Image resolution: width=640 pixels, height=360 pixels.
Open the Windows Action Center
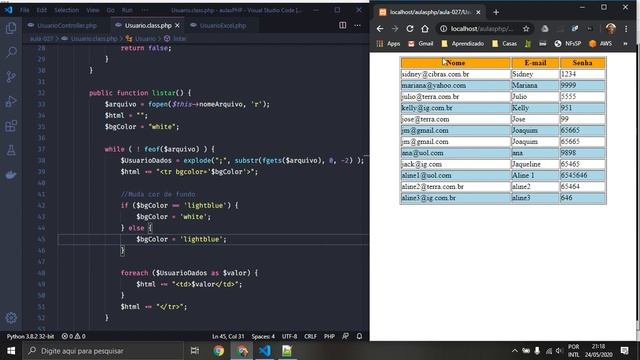pos(624,351)
